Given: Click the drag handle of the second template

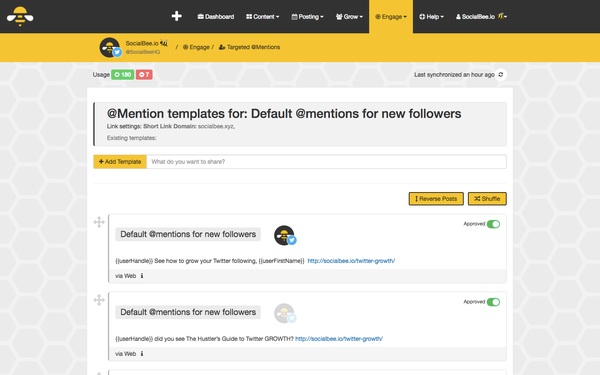Looking at the screenshot, I should 99,300.
